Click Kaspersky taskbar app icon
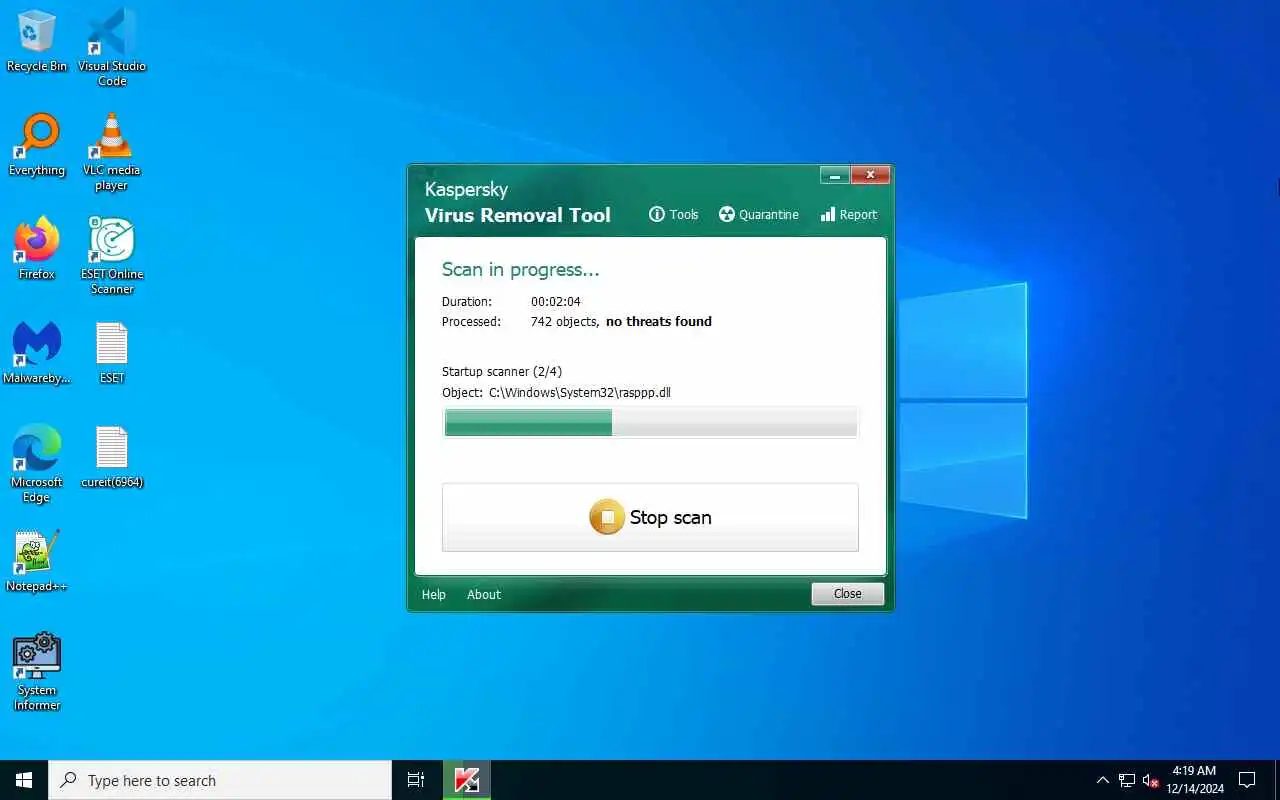This screenshot has height=800, width=1280. [x=466, y=780]
